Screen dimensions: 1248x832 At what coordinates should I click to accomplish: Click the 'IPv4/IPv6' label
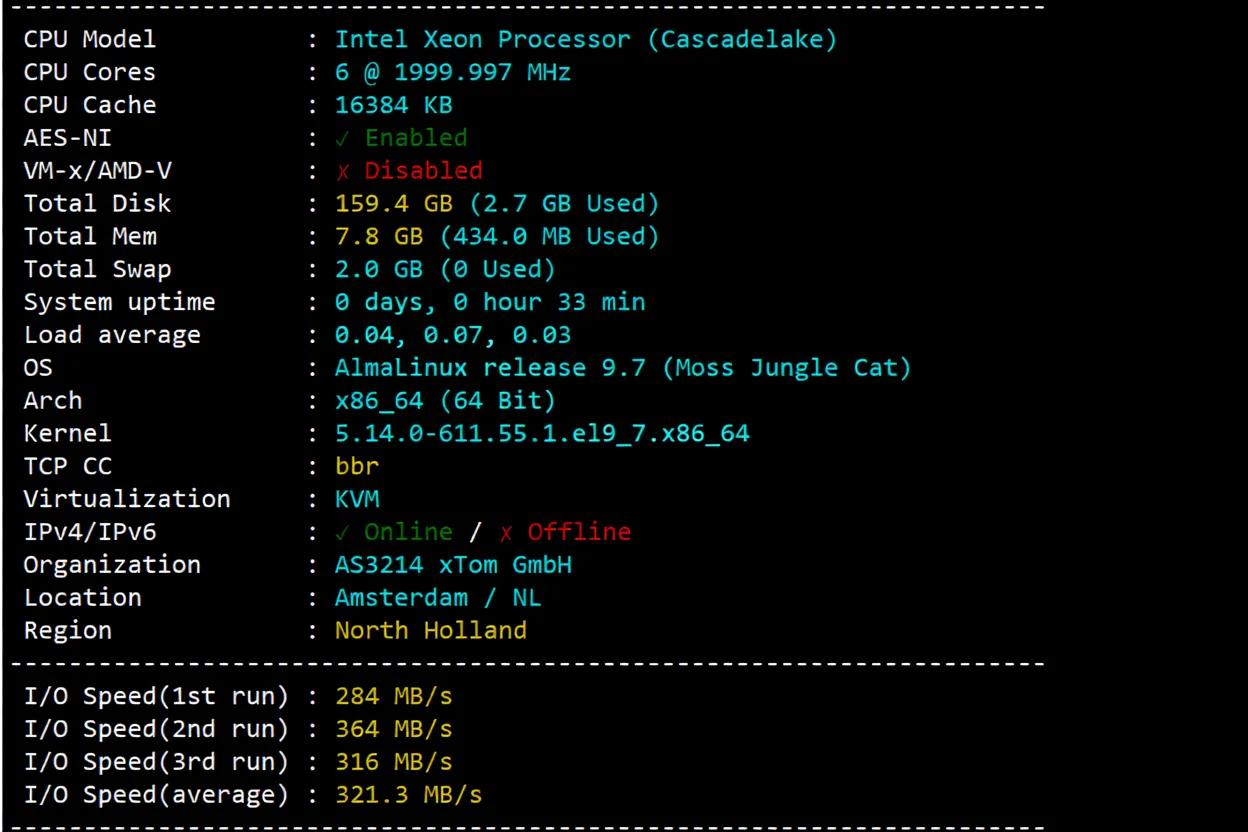pyautogui.click(x=90, y=532)
